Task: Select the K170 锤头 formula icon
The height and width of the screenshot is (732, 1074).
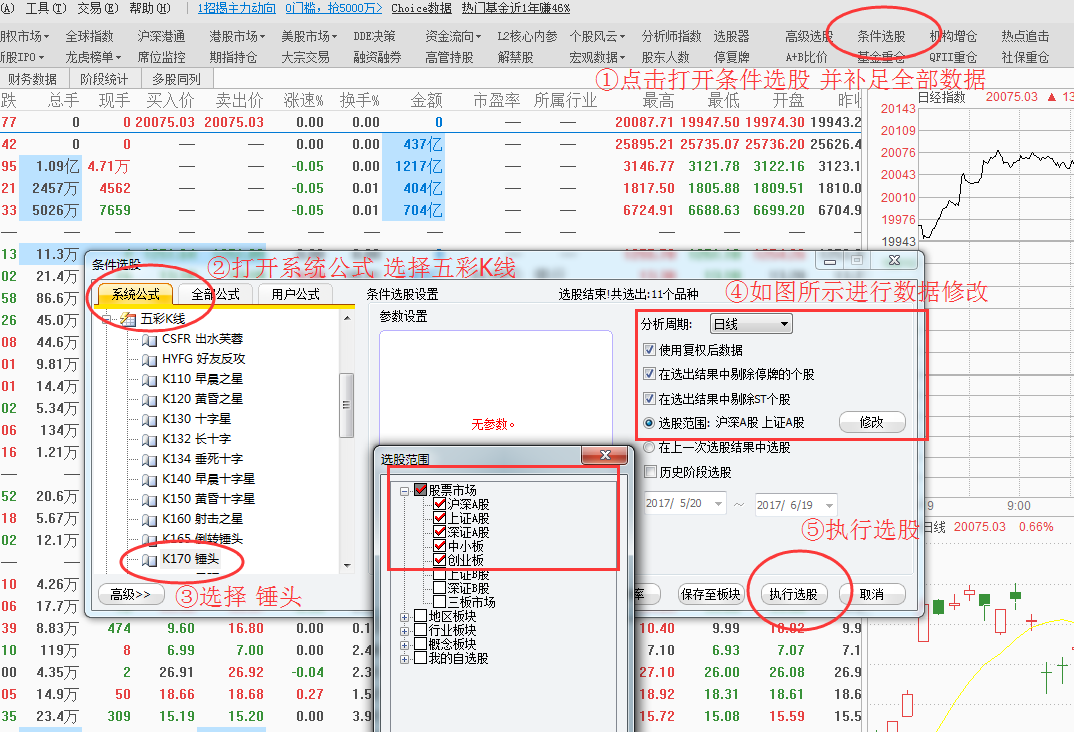Action: [x=149, y=560]
